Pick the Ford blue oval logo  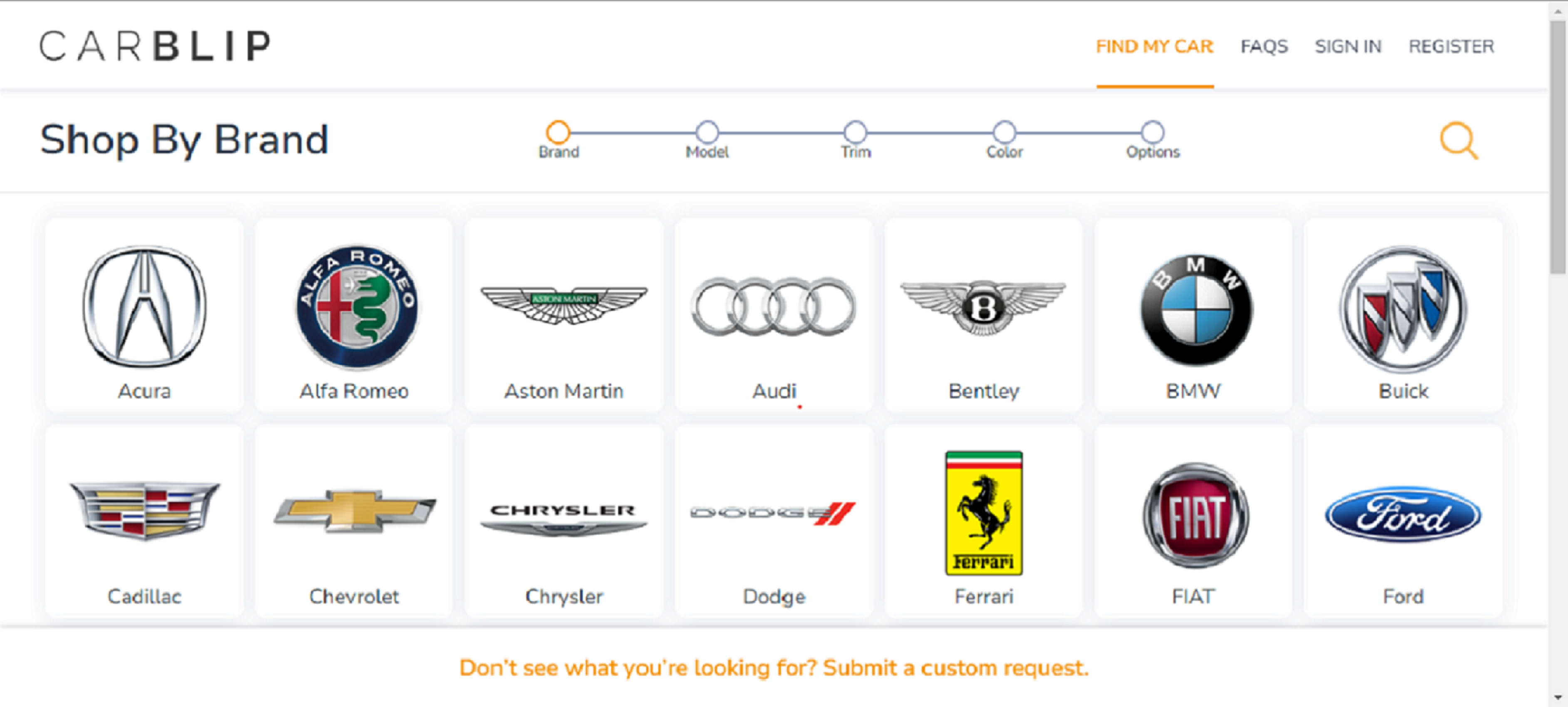(1403, 515)
